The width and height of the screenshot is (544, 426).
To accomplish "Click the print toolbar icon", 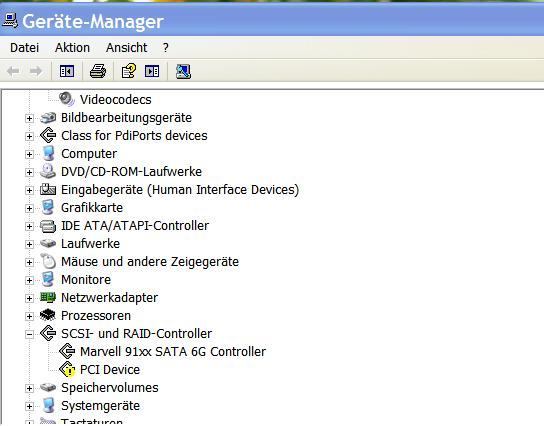I will click(98, 71).
